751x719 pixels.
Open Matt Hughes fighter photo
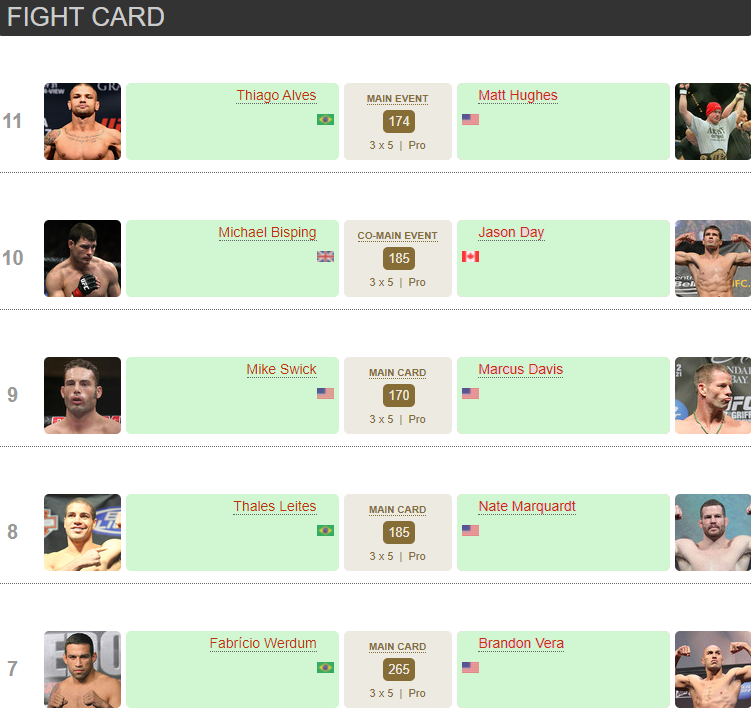click(712, 121)
